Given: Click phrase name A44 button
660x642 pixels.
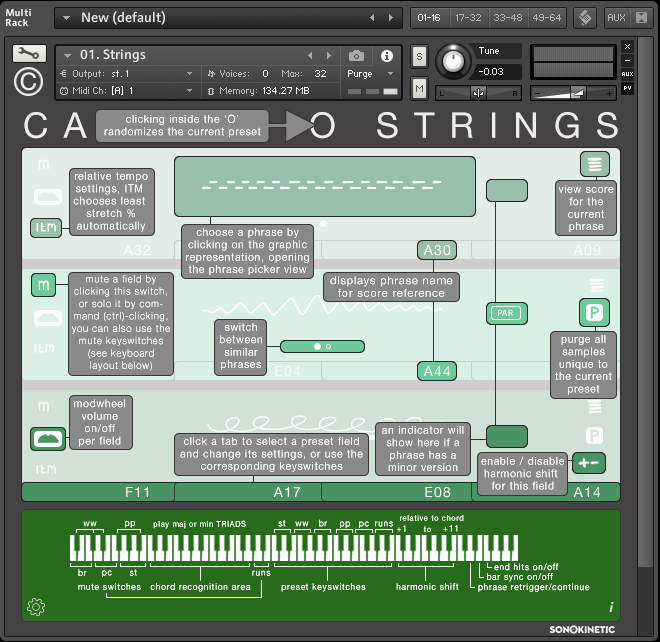Looking at the screenshot, I should point(437,371).
